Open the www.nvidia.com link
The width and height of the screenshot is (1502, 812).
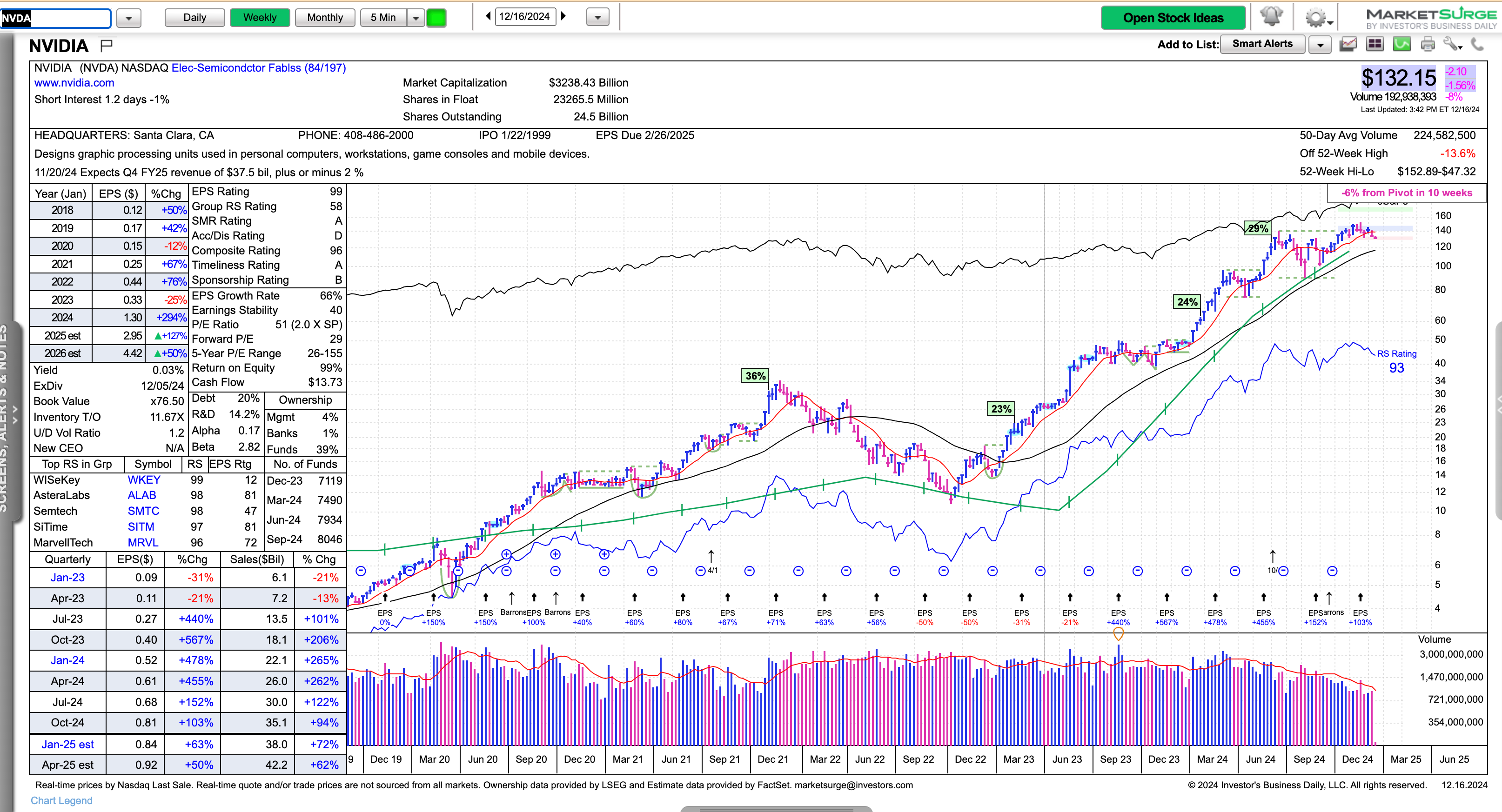pyautogui.click(x=74, y=83)
